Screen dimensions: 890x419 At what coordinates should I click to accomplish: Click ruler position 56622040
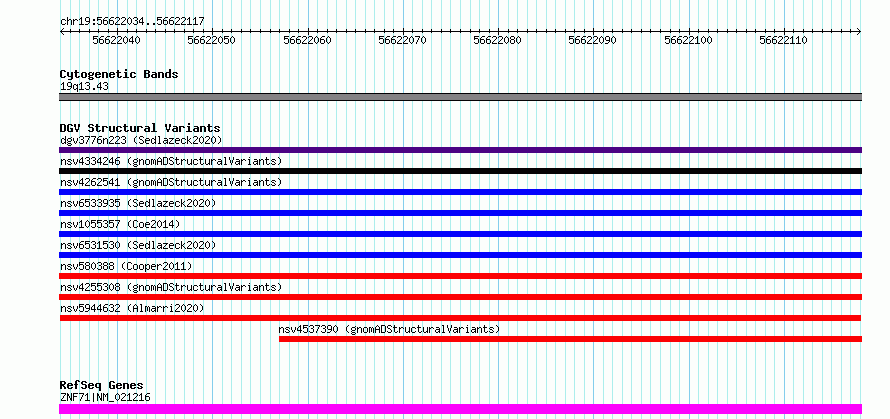(x=116, y=40)
